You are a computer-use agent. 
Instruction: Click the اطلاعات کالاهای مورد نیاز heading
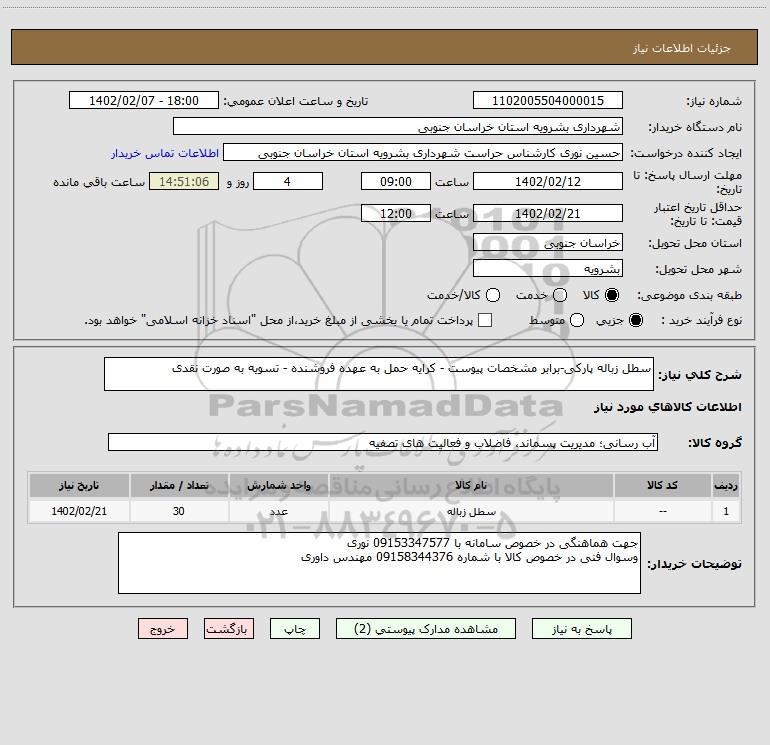pos(667,407)
